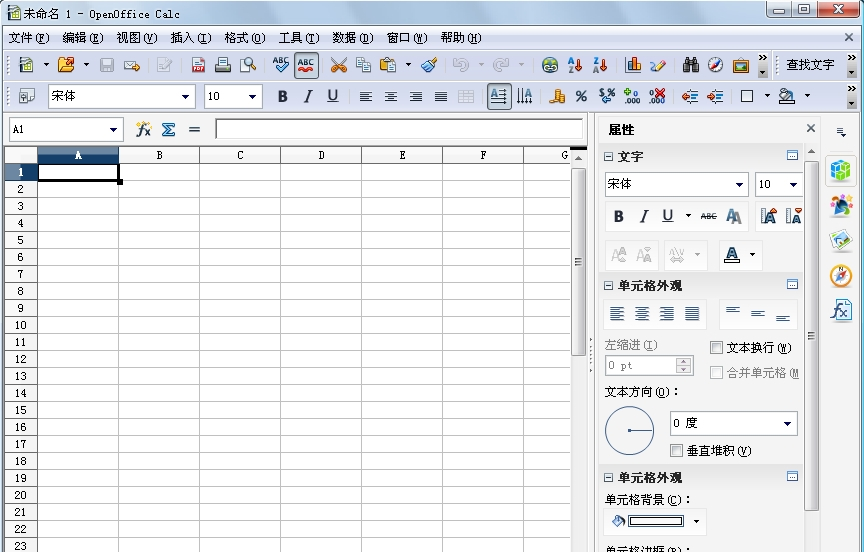Toggle left-to-right text direction button
This screenshot has height=552, width=864.
tap(499, 96)
